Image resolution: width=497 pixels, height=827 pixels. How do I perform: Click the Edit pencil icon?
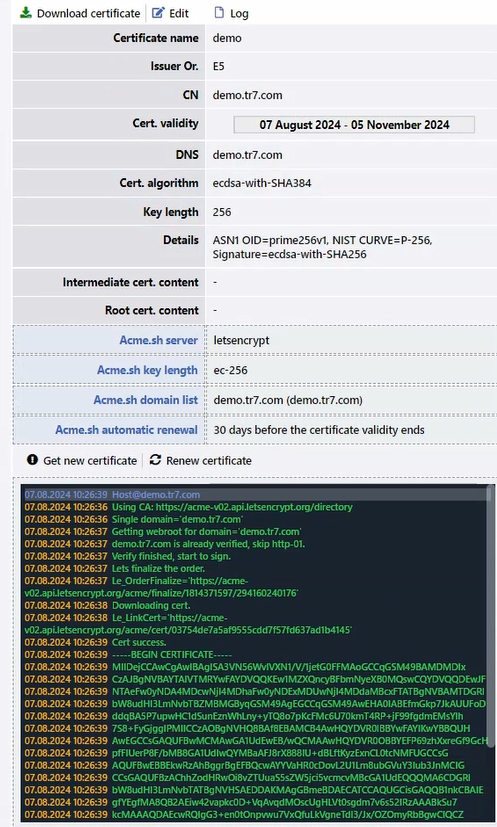coord(158,13)
